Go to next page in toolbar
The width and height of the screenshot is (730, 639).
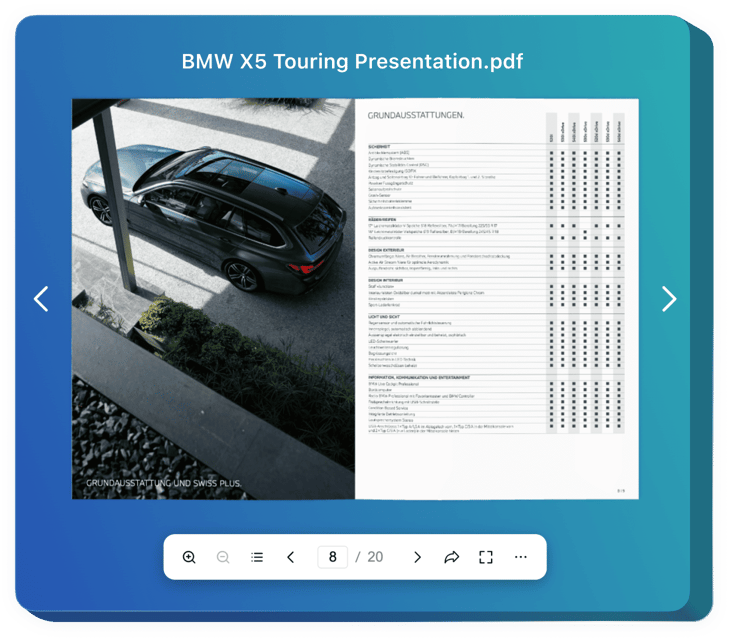[417, 557]
